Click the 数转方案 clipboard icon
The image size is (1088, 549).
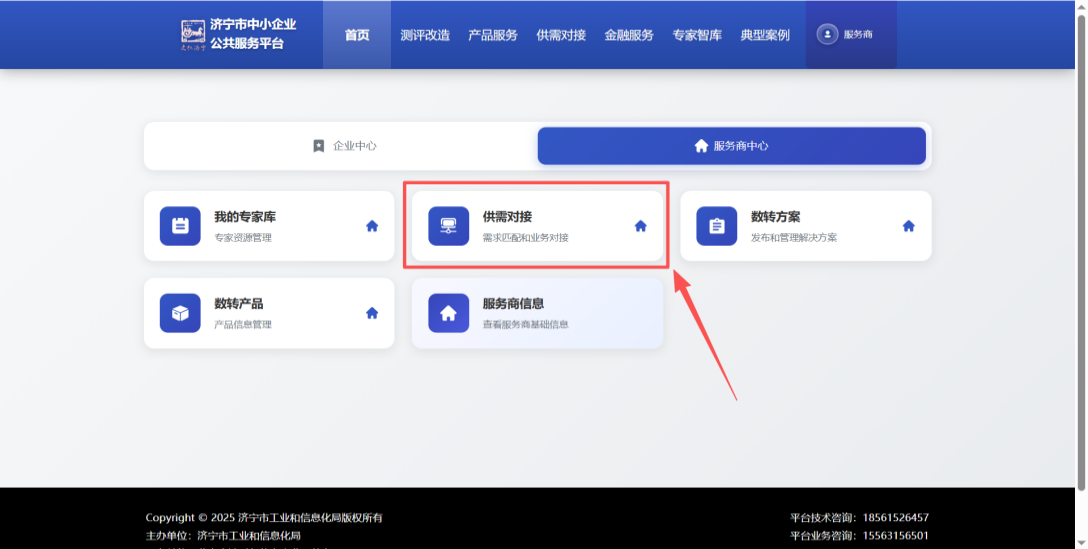716,226
